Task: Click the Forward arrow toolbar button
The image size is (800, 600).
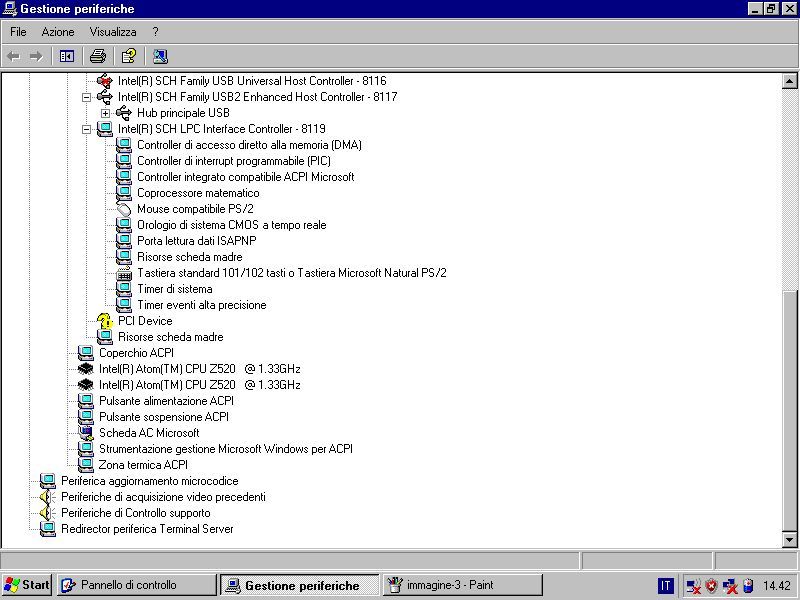Action: 36,56
